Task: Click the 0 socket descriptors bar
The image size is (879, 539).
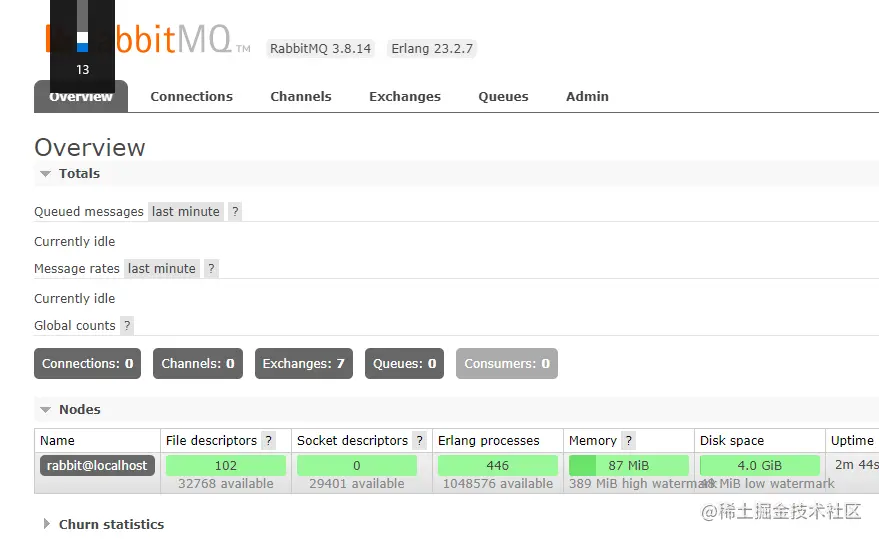Action: [x=357, y=466]
